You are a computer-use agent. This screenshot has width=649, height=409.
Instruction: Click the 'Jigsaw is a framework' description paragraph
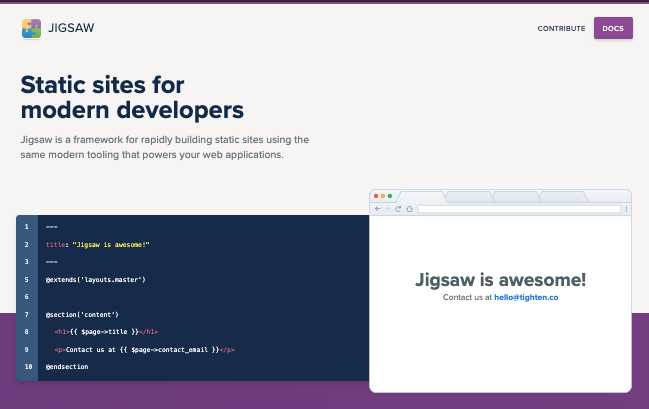[x=165, y=147]
